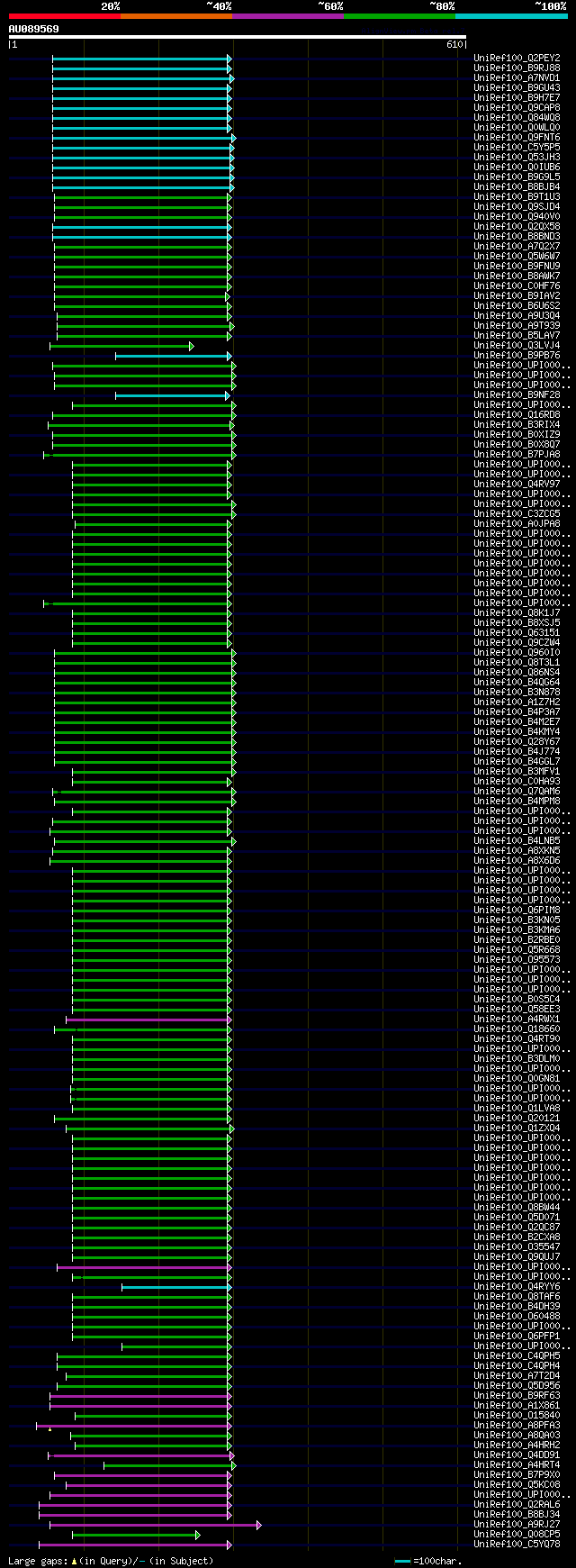This screenshot has width=576, height=1568.
Task: Open hit UniRef100_Q9CAP8
Action: tap(517, 108)
